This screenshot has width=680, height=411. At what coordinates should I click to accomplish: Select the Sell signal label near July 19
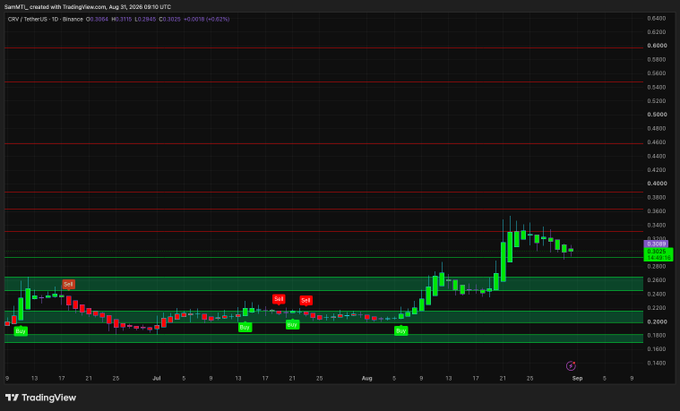point(278,299)
